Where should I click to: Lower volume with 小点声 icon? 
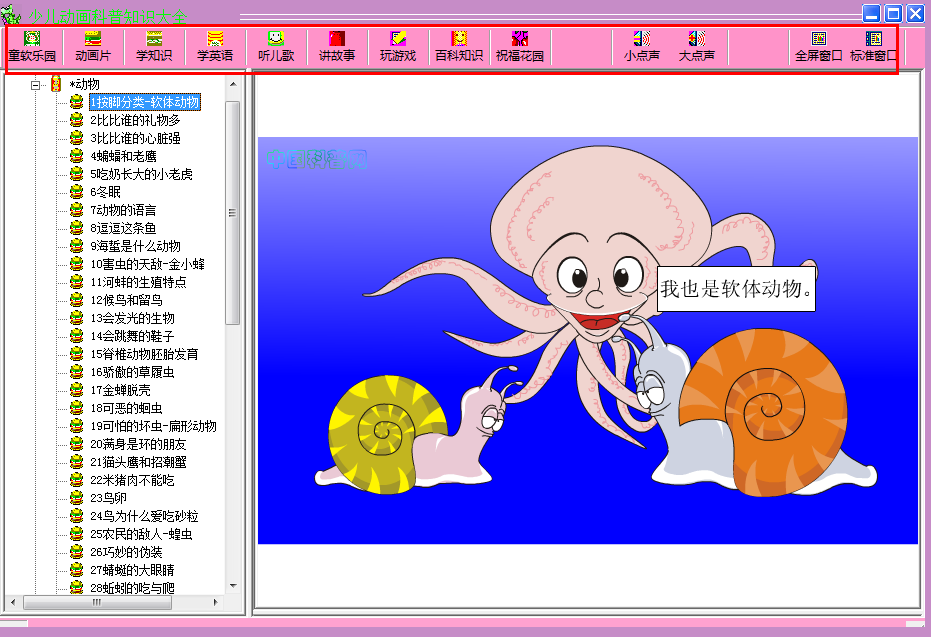point(642,47)
